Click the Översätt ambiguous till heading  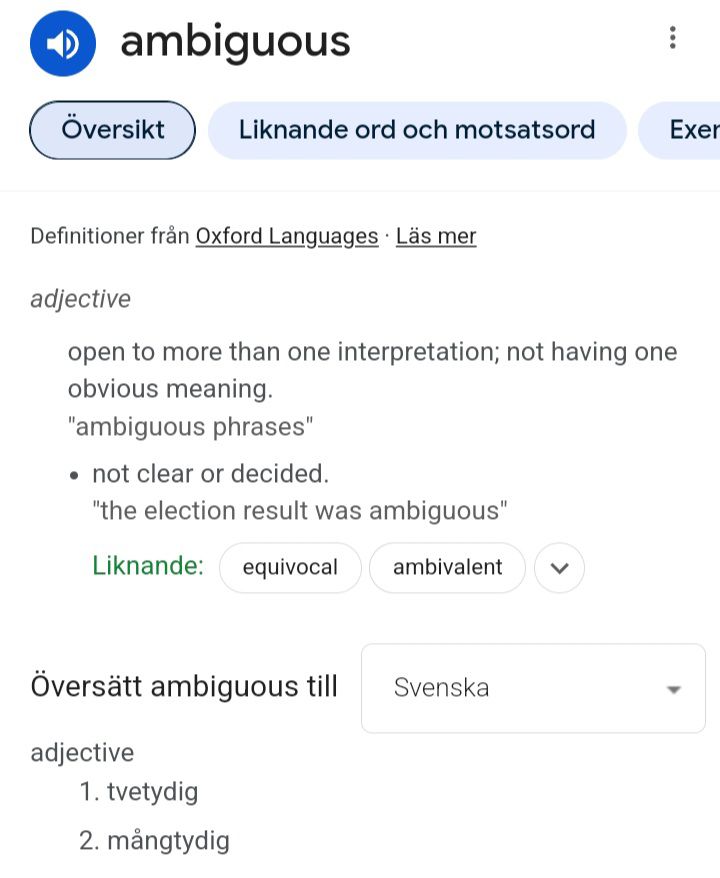pos(184,687)
